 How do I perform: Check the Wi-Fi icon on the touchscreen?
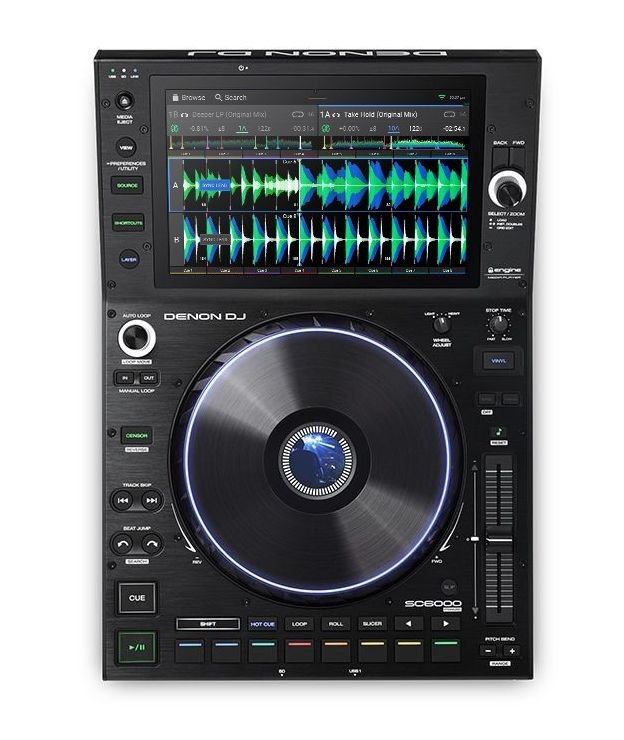[x=441, y=97]
